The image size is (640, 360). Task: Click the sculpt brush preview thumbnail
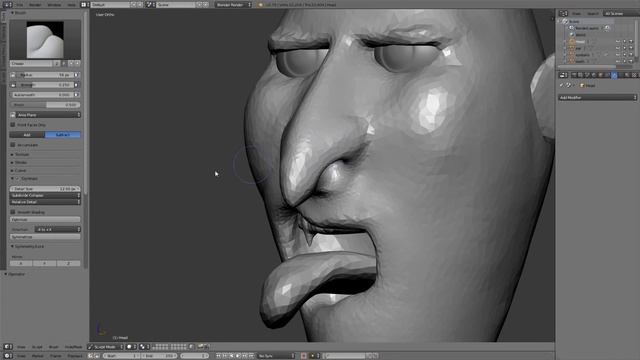coord(45,40)
